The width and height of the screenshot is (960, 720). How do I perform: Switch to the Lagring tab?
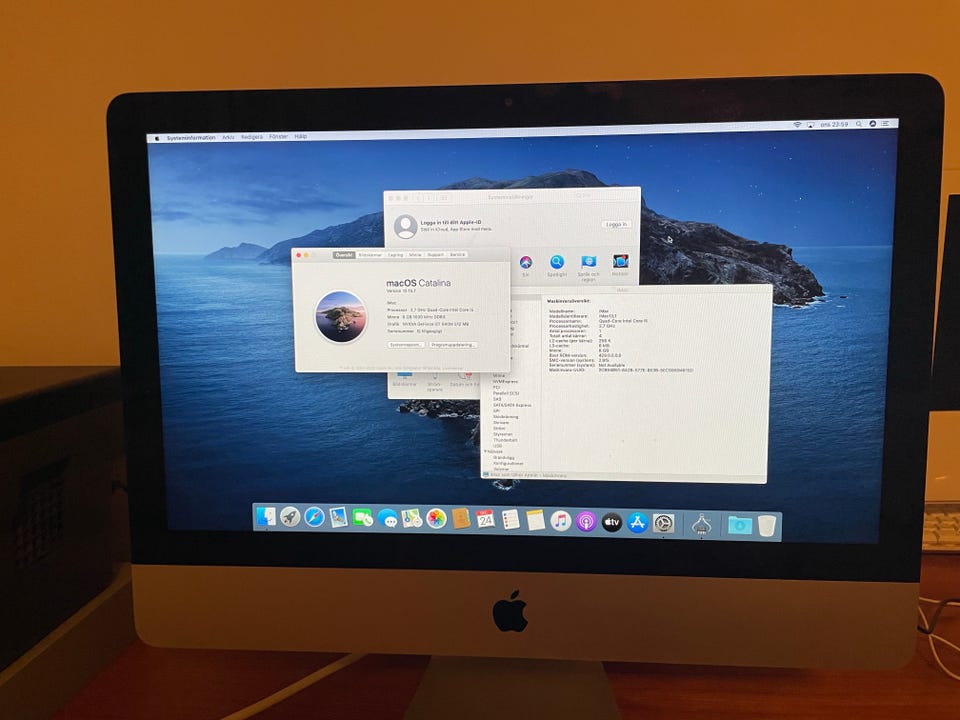[x=394, y=255]
